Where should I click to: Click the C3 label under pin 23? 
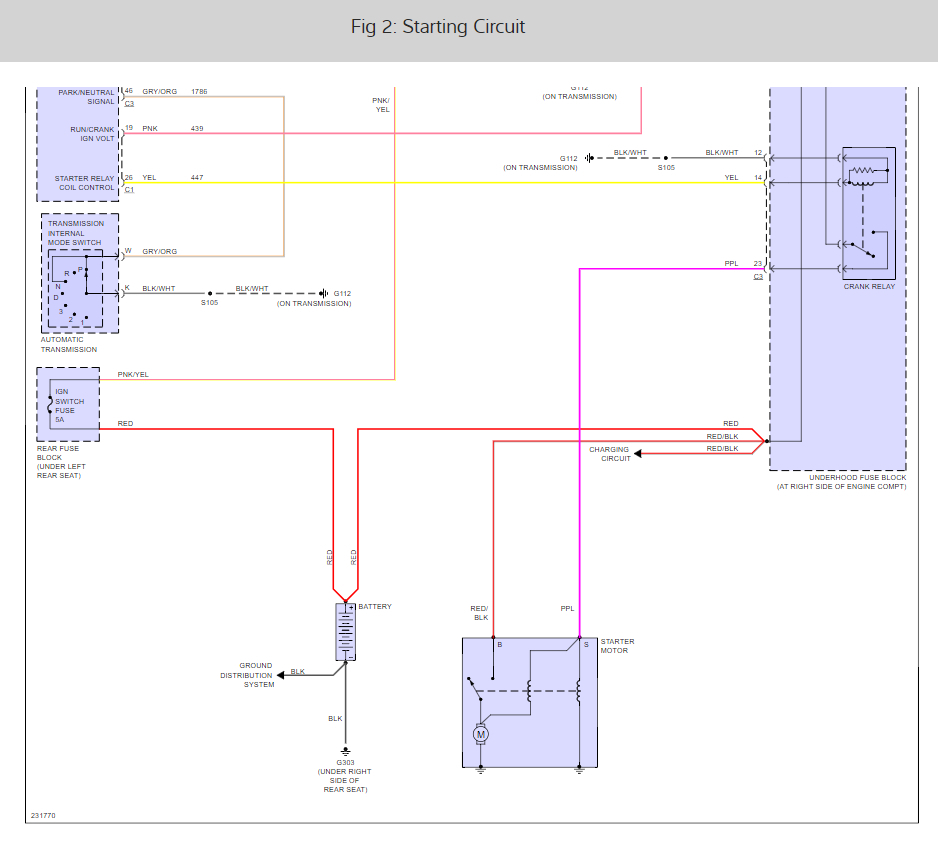tap(758, 276)
